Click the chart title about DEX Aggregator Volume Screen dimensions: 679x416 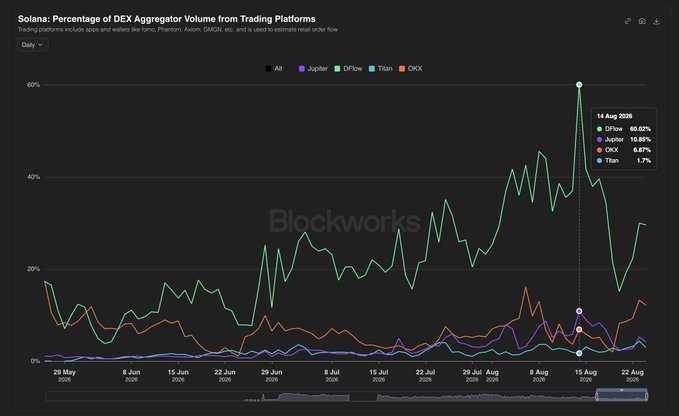click(167, 19)
